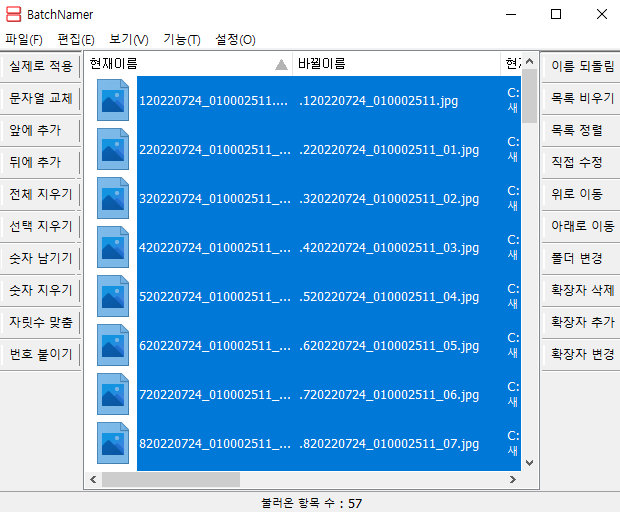Screen dimensions: 620x512
Task: Click the 번호 붙이기 button
Action: point(41,354)
